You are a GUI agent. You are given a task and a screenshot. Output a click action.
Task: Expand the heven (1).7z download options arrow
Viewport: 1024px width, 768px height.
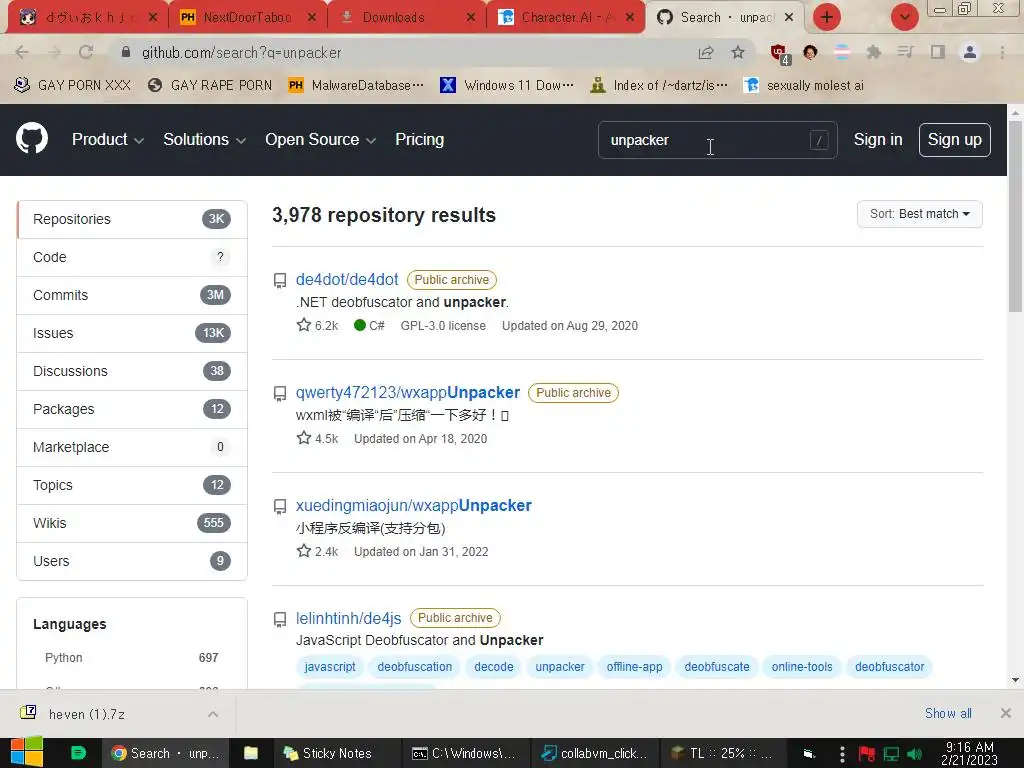coord(213,714)
